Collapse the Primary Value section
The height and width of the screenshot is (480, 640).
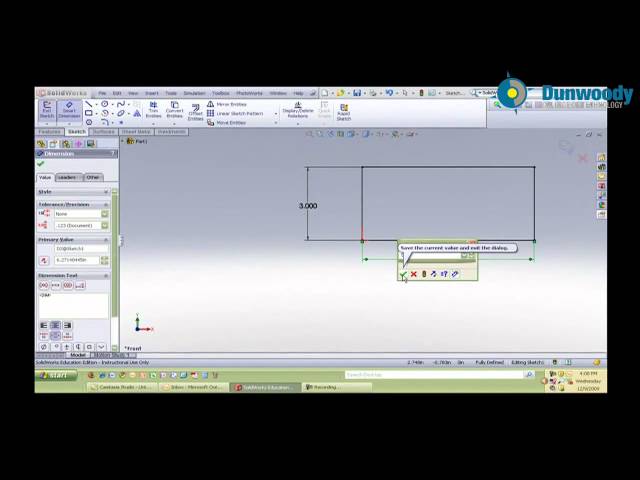click(x=106, y=240)
